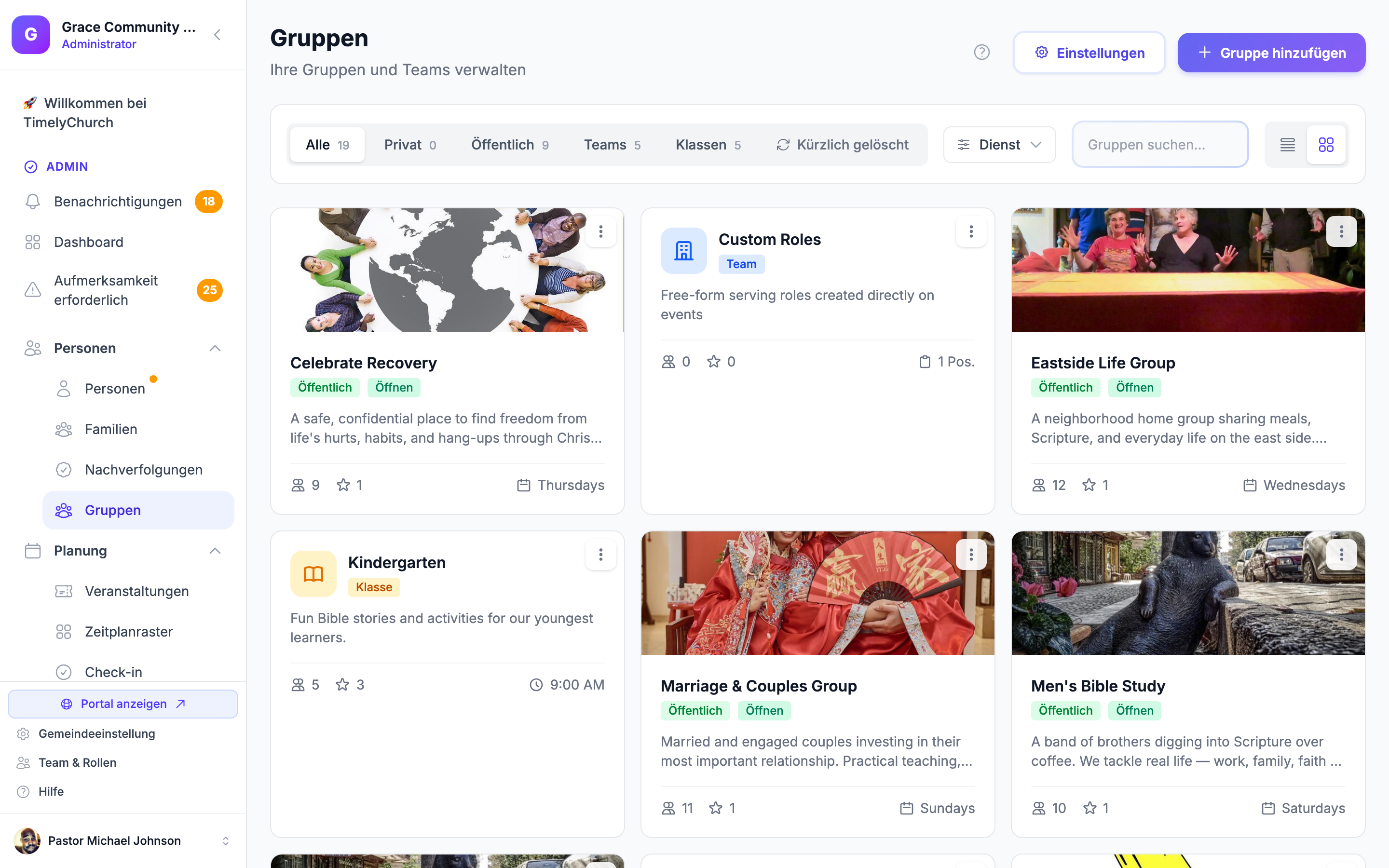Open Custom Roles three-dot menu
This screenshot has width=1389, height=868.
pyautogui.click(x=970, y=231)
